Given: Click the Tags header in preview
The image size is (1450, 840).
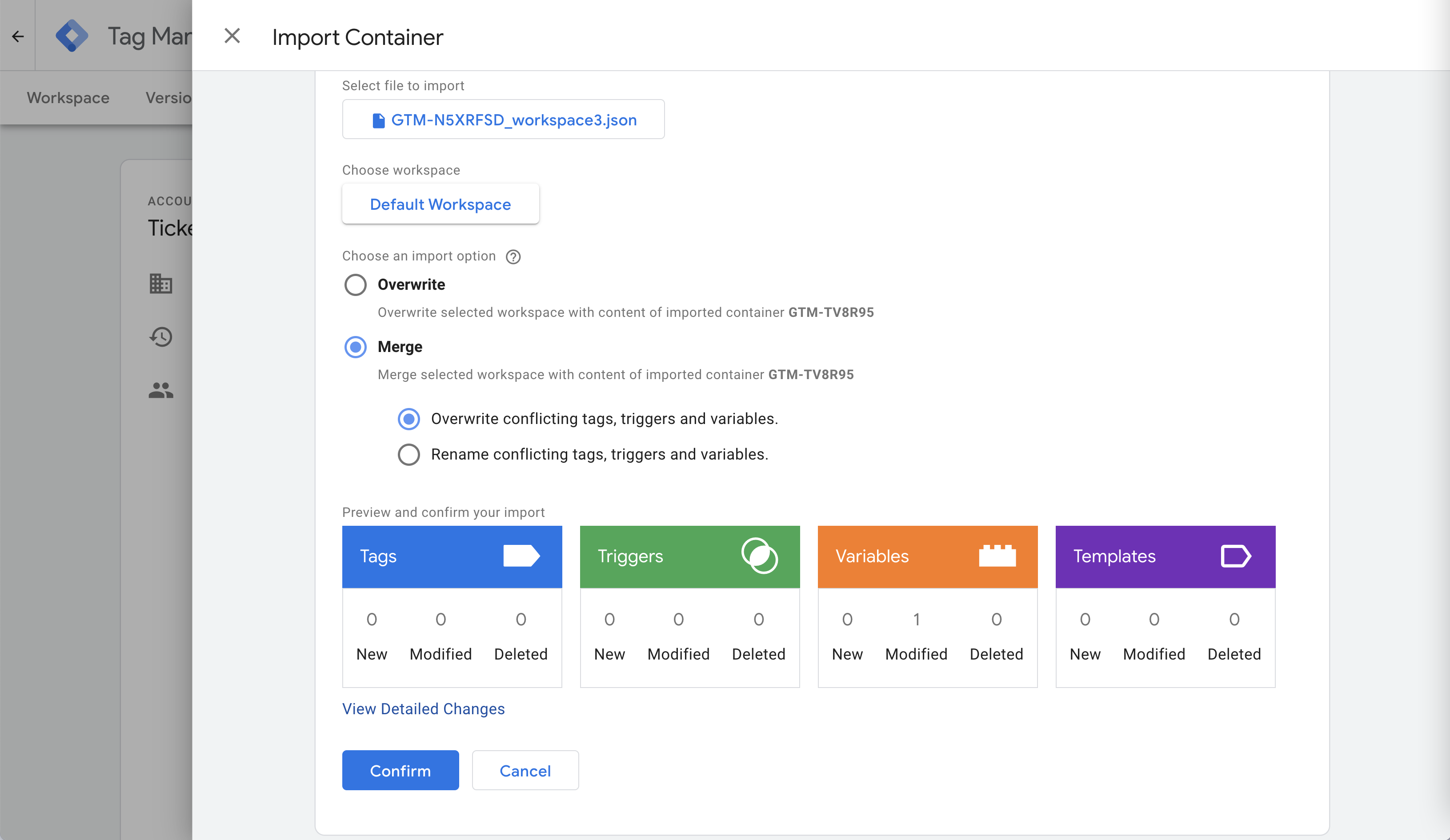Looking at the screenshot, I should coord(452,556).
